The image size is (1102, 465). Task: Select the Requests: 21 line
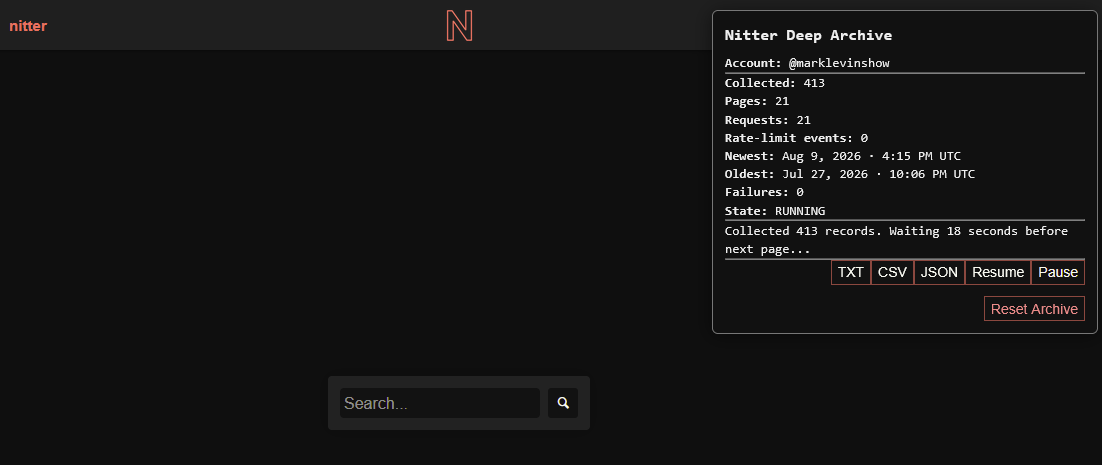coord(767,120)
